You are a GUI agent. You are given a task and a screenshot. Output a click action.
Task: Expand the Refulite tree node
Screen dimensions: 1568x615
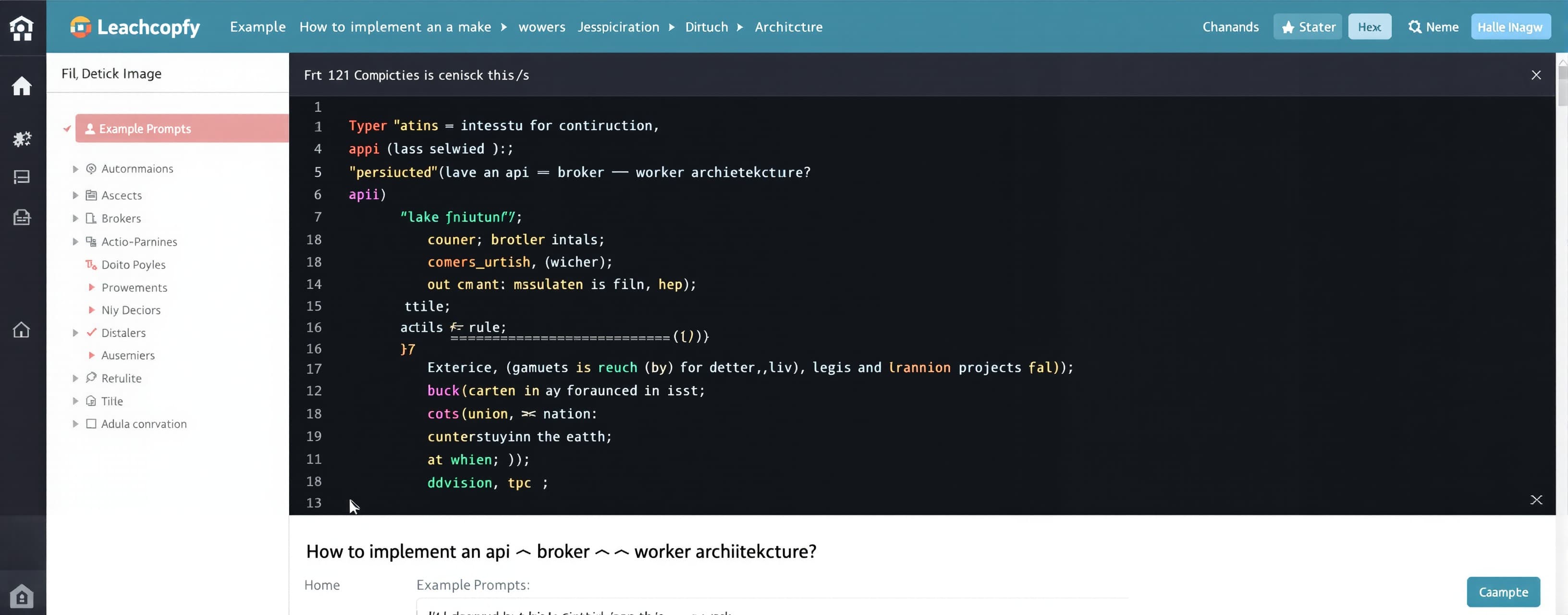pos(75,378)
